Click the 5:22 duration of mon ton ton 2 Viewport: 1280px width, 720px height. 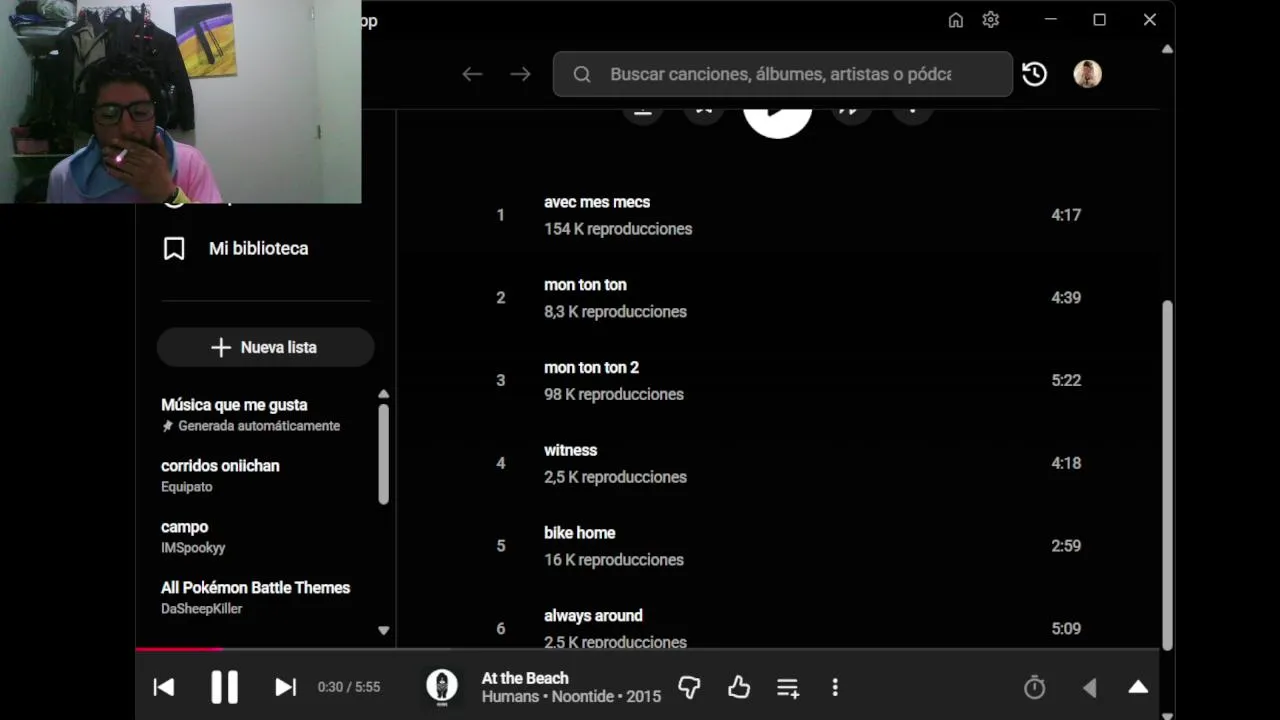[x=1066, y=380]
